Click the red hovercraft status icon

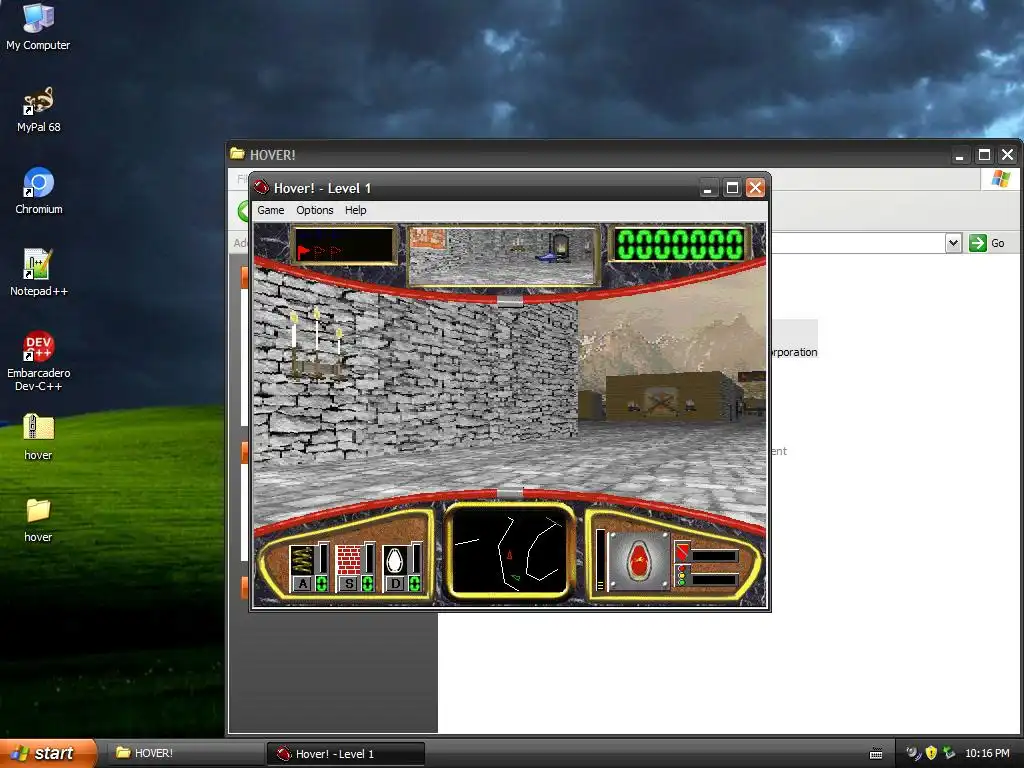[x=639, y=562]
